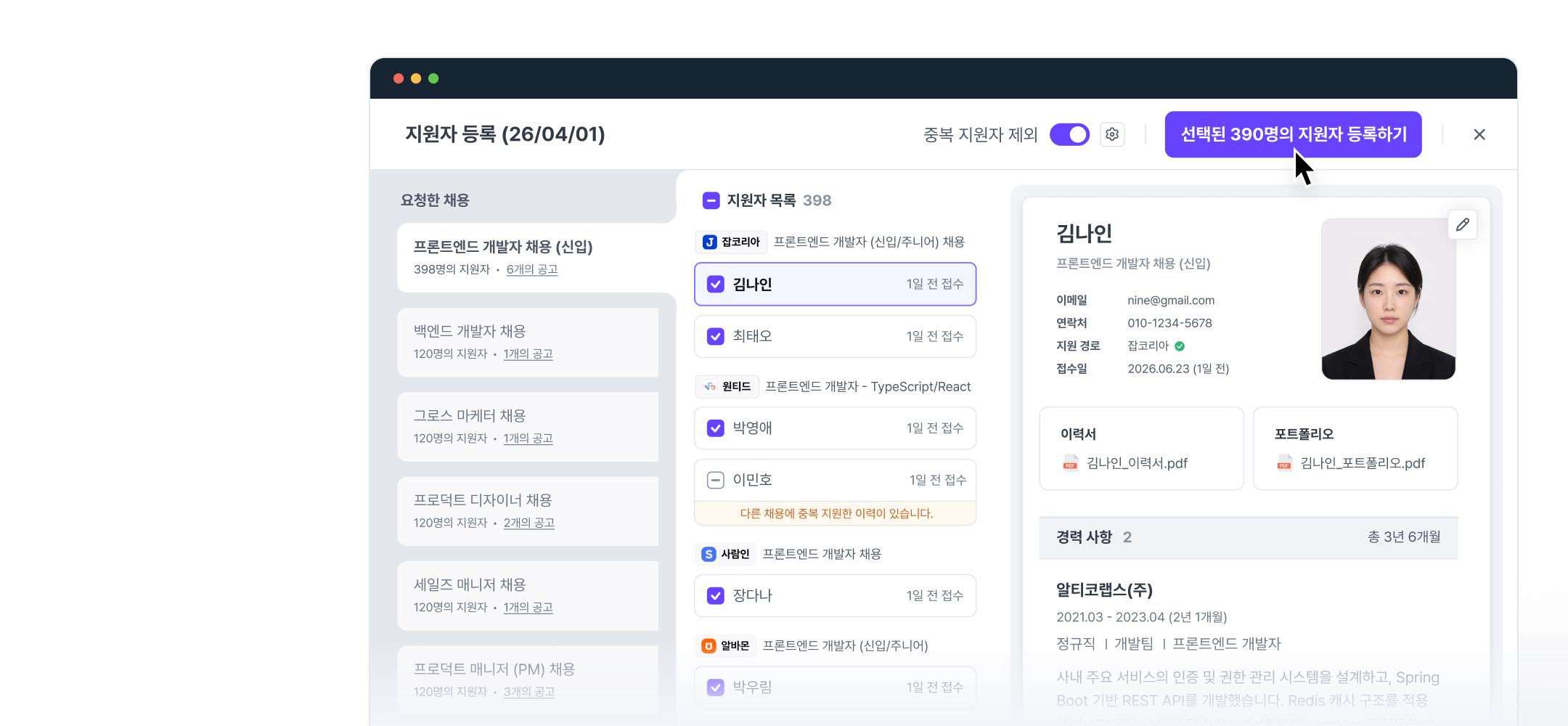Image resolution: width=1568 pixels, height=726 pixels.
Task: Click 지원자 목록 count 398
Action: [x=817, y=200]
